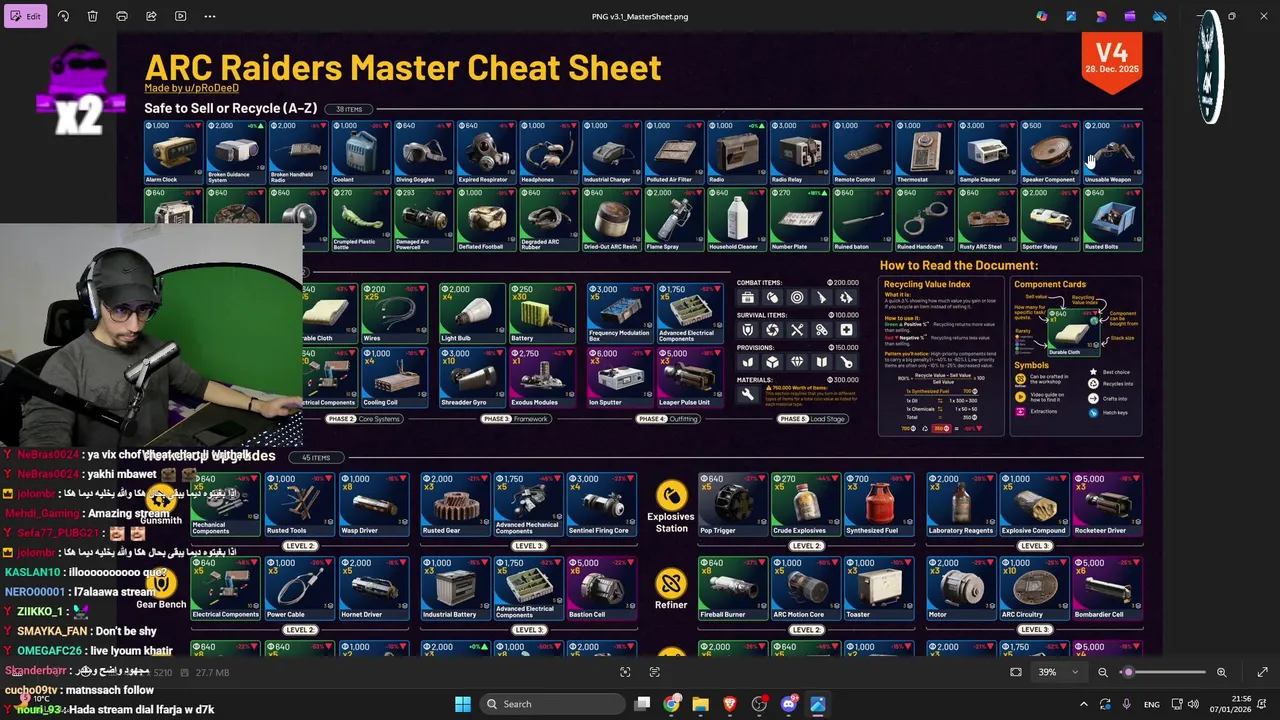Click the scan text icon in bottom bar
1280x720 pixels.
(x=655, y=672)
